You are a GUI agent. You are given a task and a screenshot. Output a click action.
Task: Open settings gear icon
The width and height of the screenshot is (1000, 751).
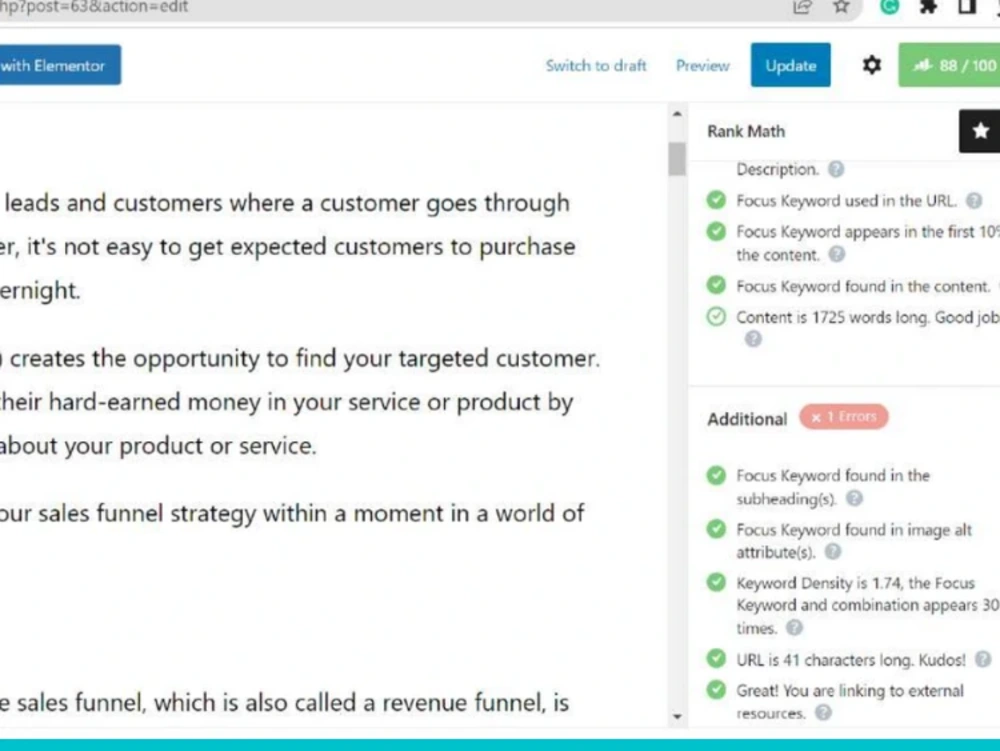click(x=871, y=65)
